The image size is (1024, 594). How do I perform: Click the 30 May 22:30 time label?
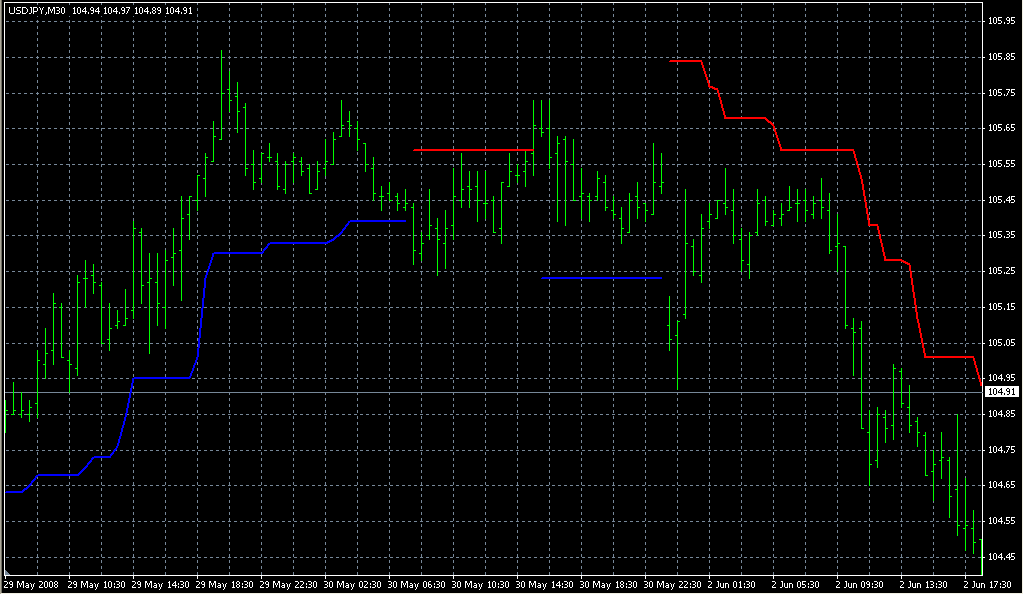click(x=674, y=584)
